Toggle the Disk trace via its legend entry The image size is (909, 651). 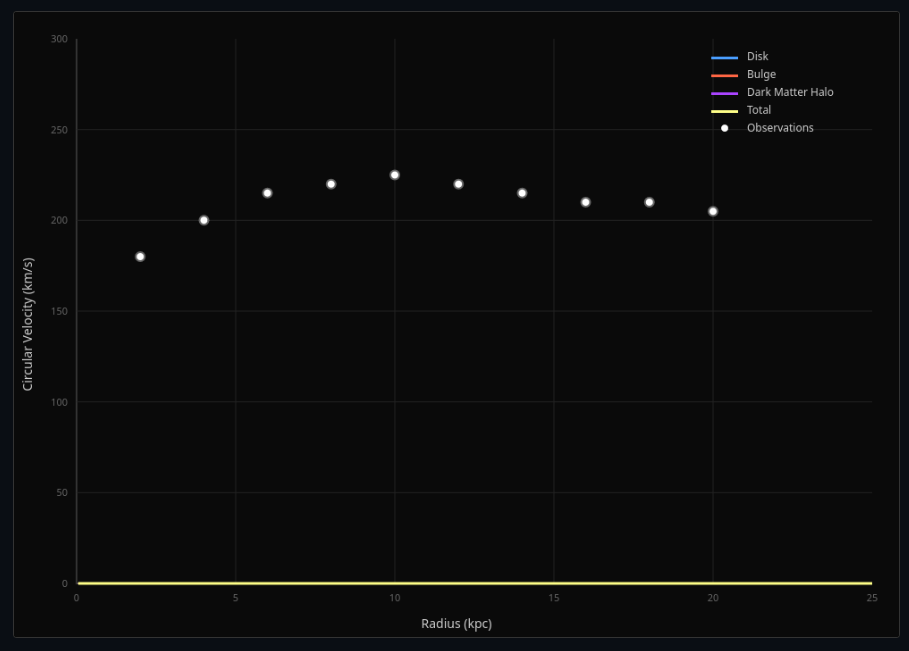[x=755, y=56]
